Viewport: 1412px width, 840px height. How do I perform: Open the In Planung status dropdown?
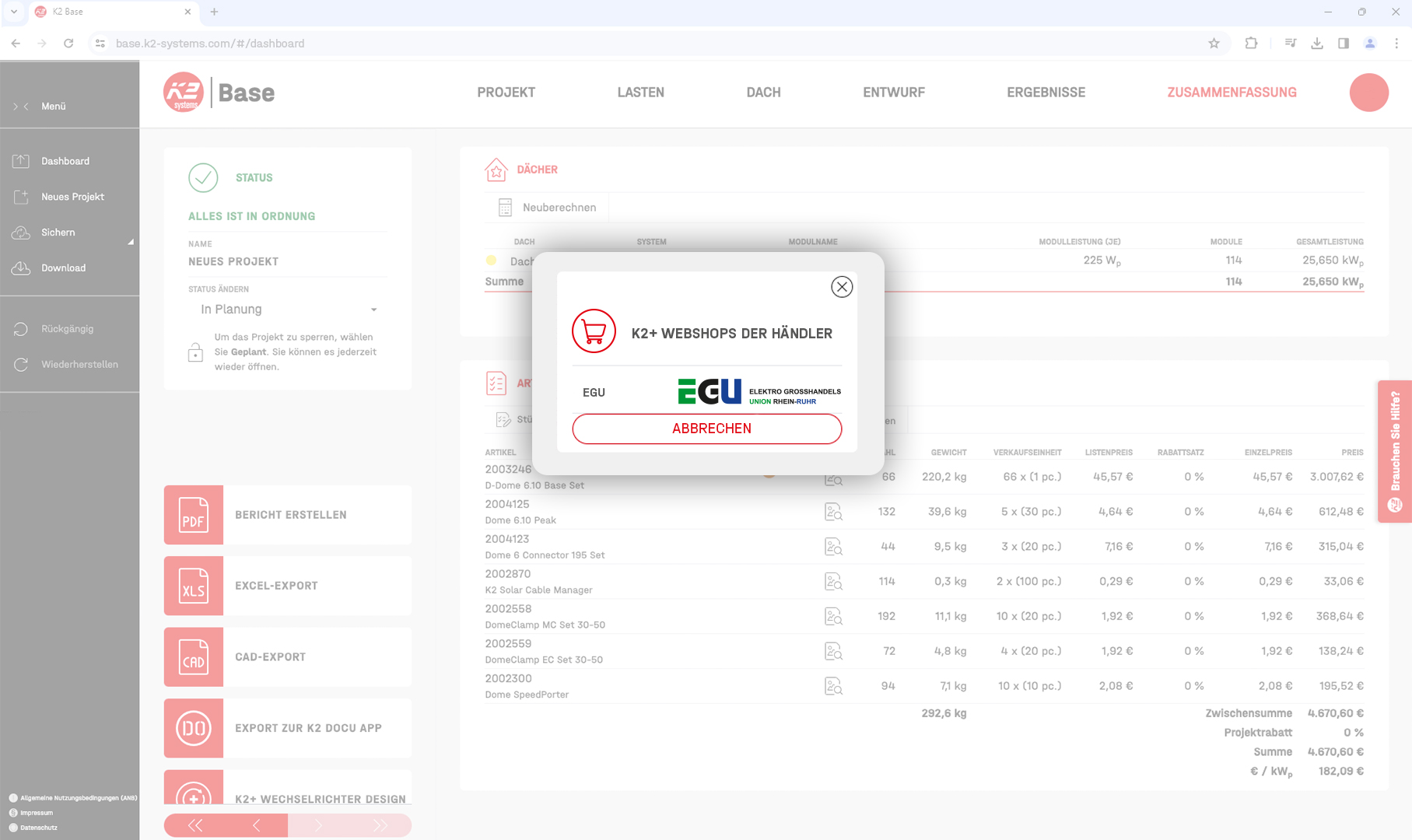(287, 309)
